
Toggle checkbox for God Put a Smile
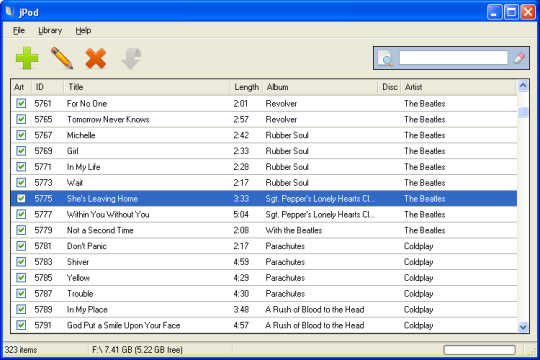[x=21, y=325]
